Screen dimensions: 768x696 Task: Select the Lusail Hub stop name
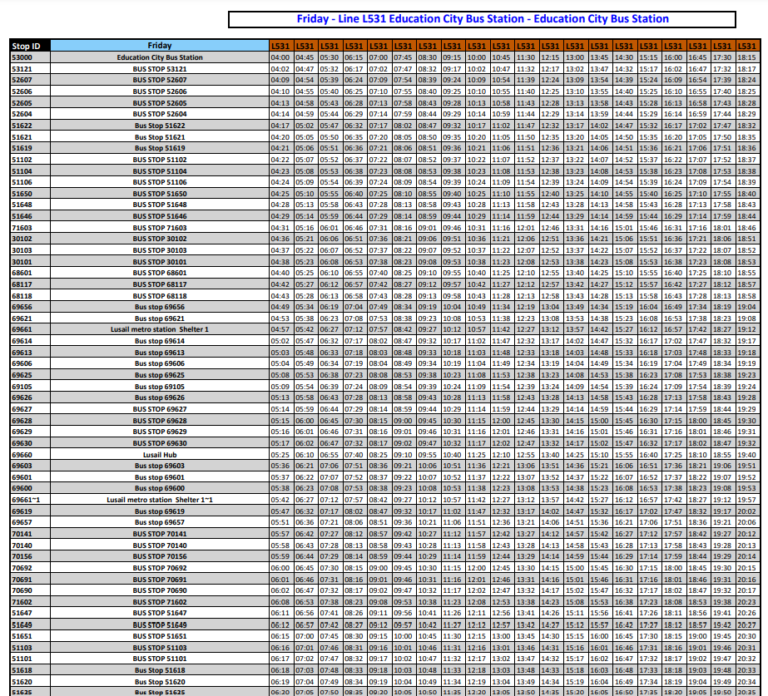click(x=159, y=454)
